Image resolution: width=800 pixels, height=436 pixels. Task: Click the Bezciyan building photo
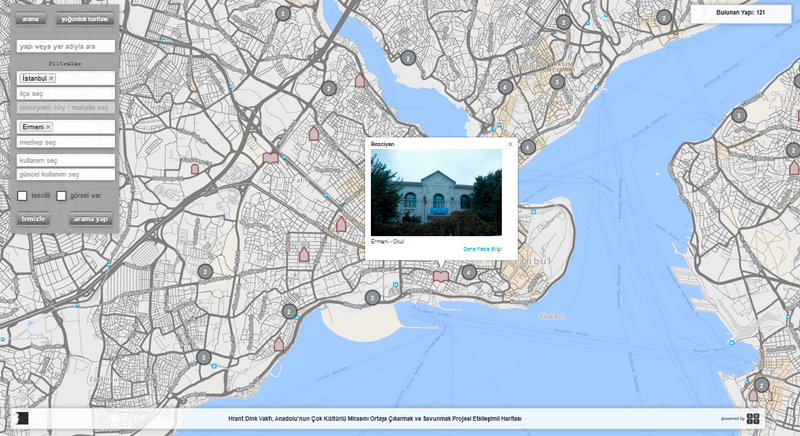436,192
